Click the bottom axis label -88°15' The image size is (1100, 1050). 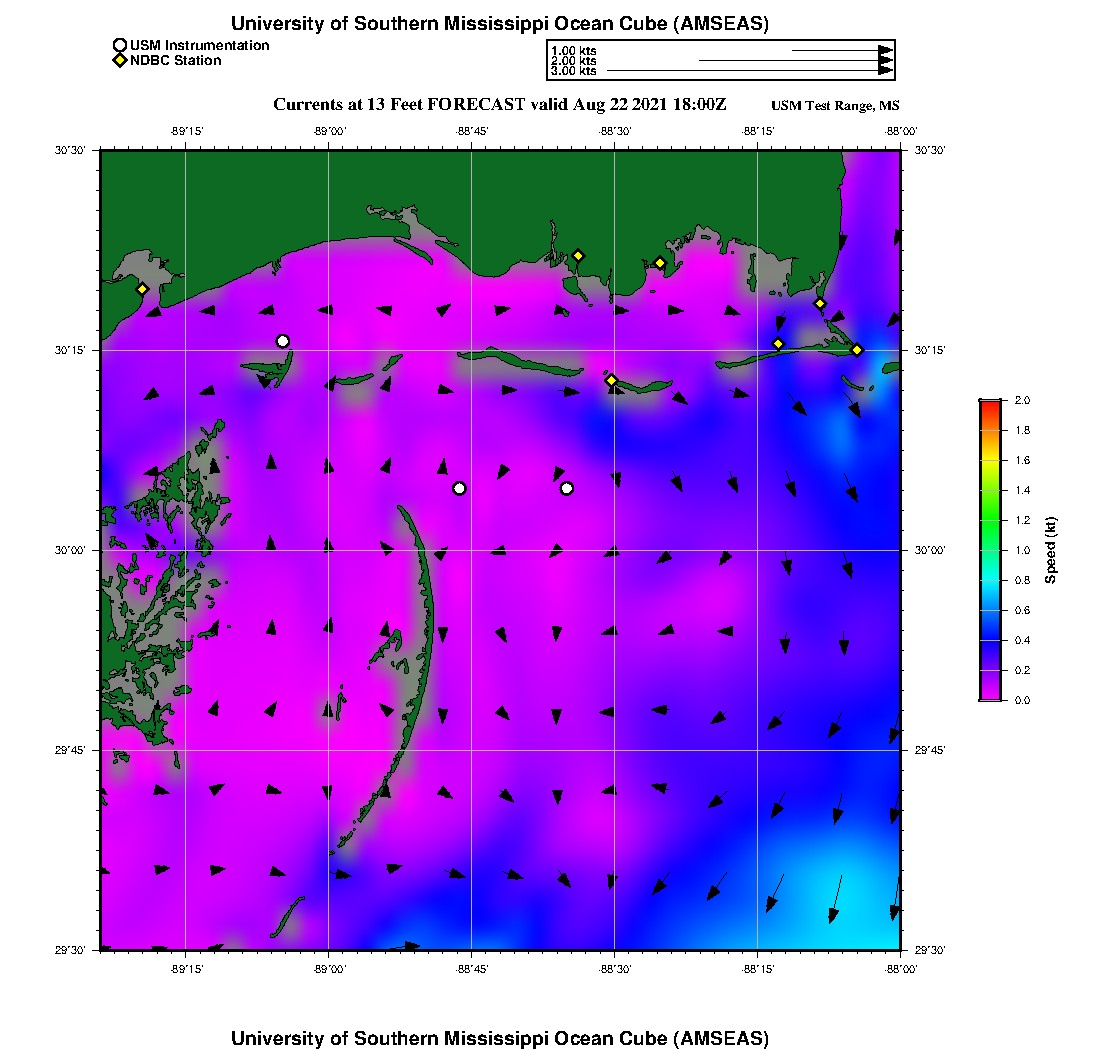758,969
